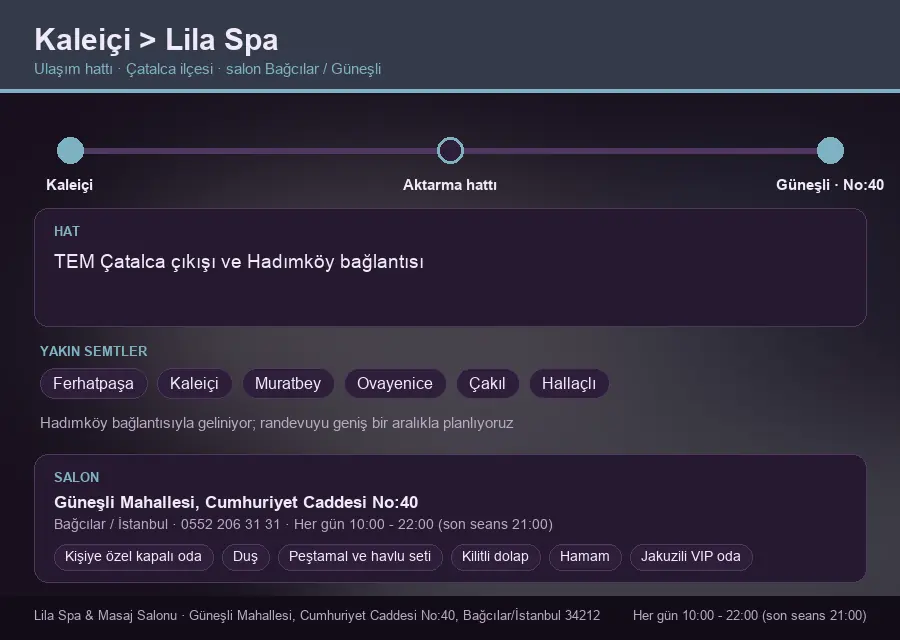Viewport: 900px width, 640px height.
Task: Click the Kaleiçi label under route line
Action: pyautogui.click(x=69, y=185)
